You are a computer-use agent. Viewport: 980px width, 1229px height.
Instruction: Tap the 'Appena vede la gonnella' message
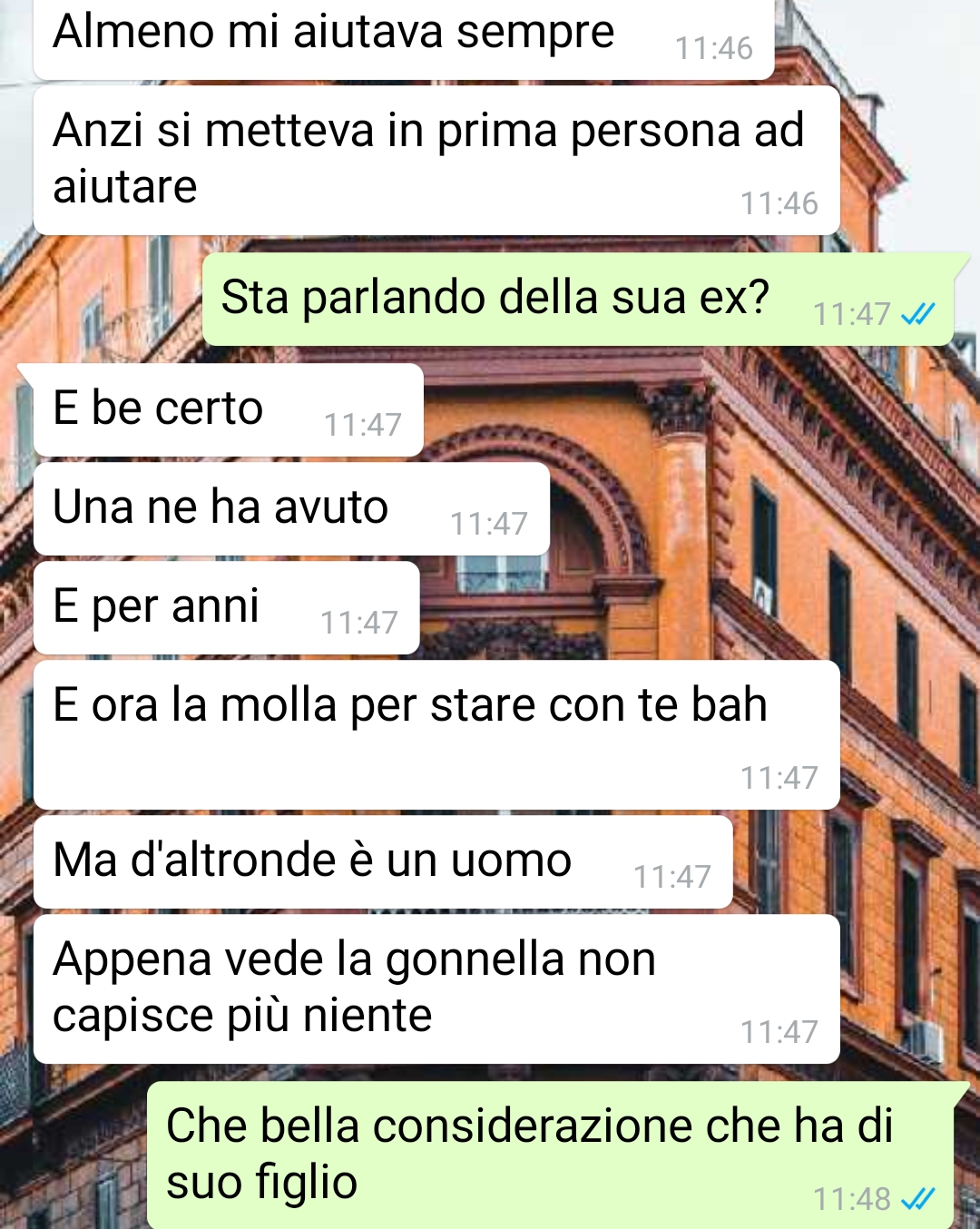436,988
